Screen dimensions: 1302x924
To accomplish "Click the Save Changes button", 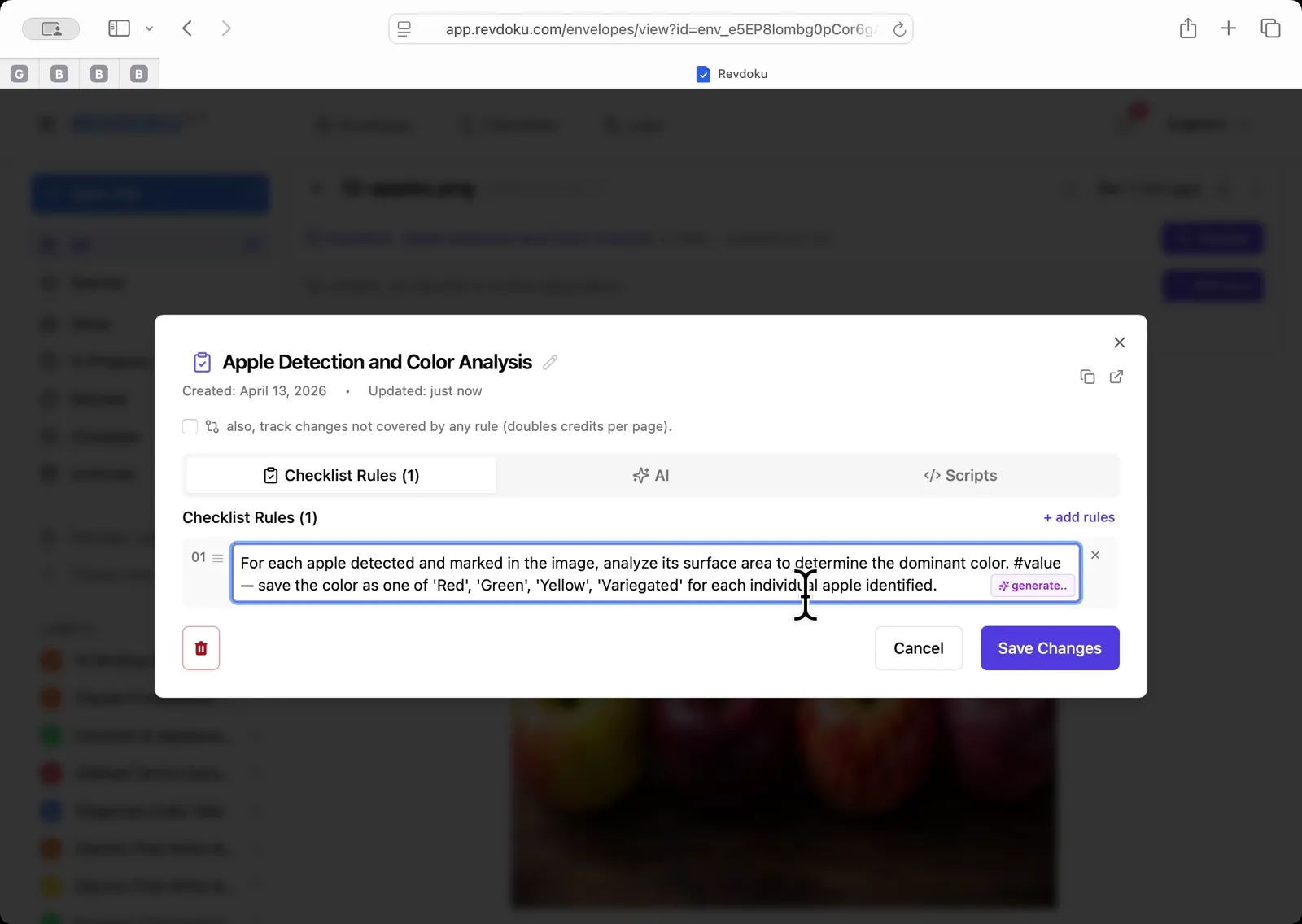I will tap(1049, 648).
